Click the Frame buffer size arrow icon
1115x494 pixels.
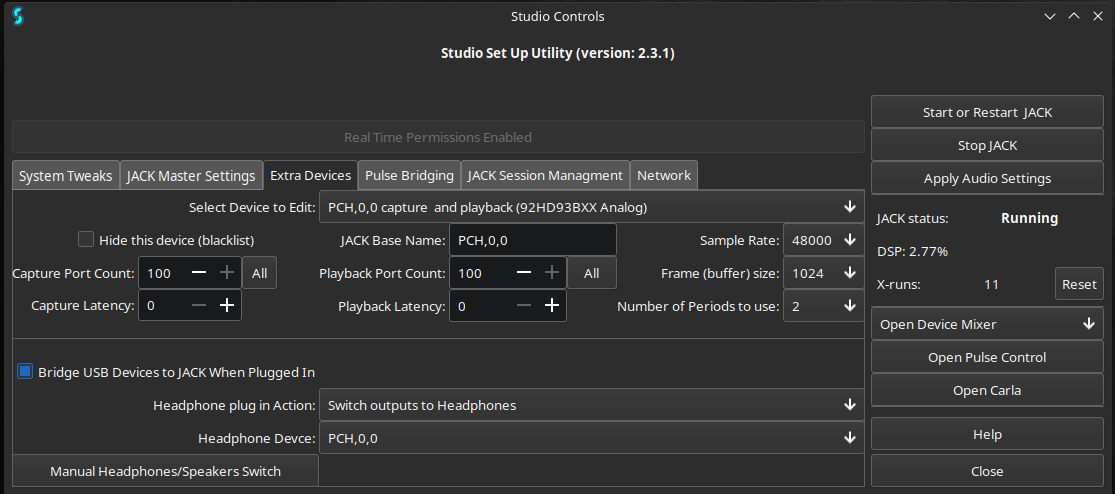click(x=849, y=273)
